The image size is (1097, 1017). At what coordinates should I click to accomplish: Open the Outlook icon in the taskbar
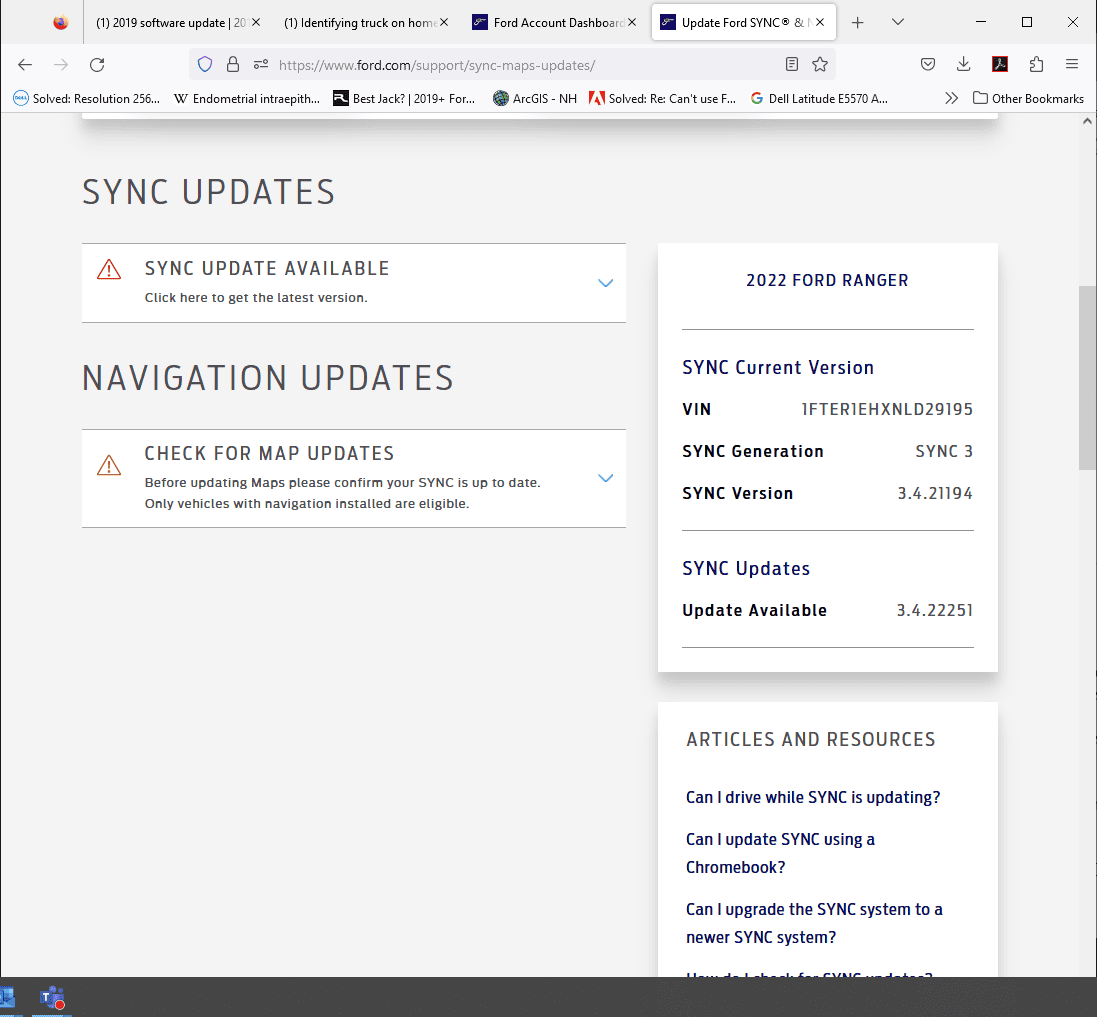point(8,998)
